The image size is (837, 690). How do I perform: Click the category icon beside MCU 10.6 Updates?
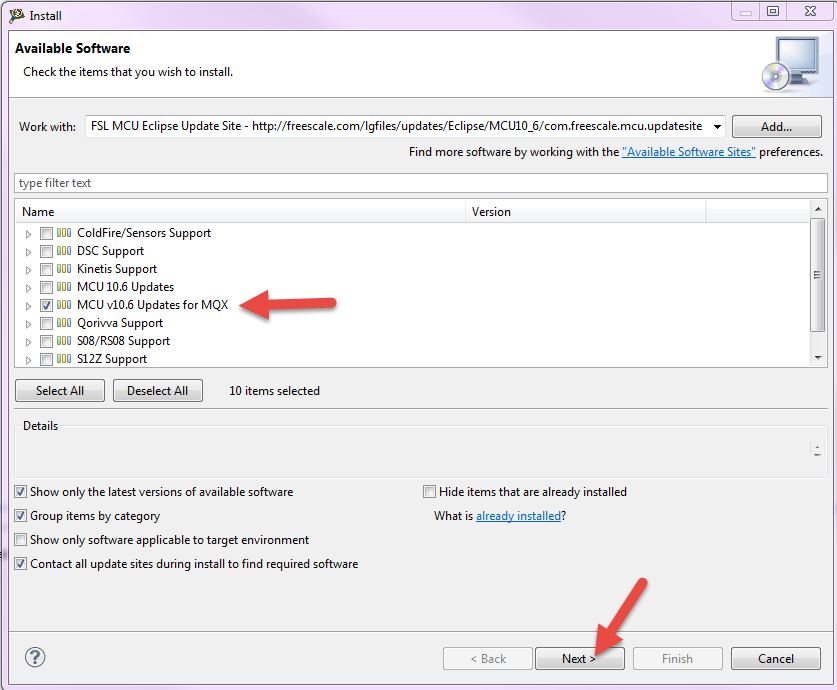point(64,287)
